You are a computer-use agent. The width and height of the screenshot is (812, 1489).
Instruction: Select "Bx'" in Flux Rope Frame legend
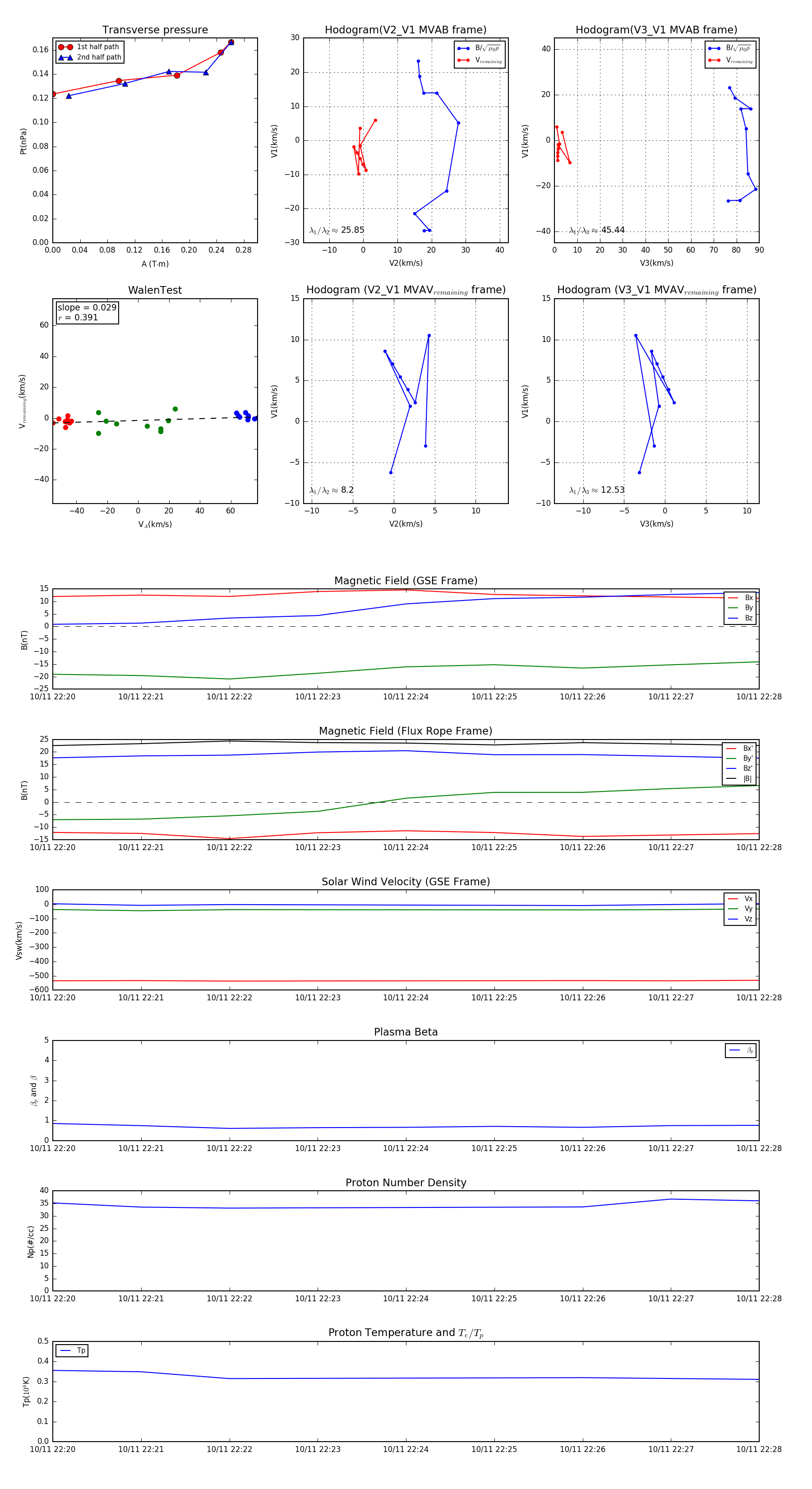740,749
